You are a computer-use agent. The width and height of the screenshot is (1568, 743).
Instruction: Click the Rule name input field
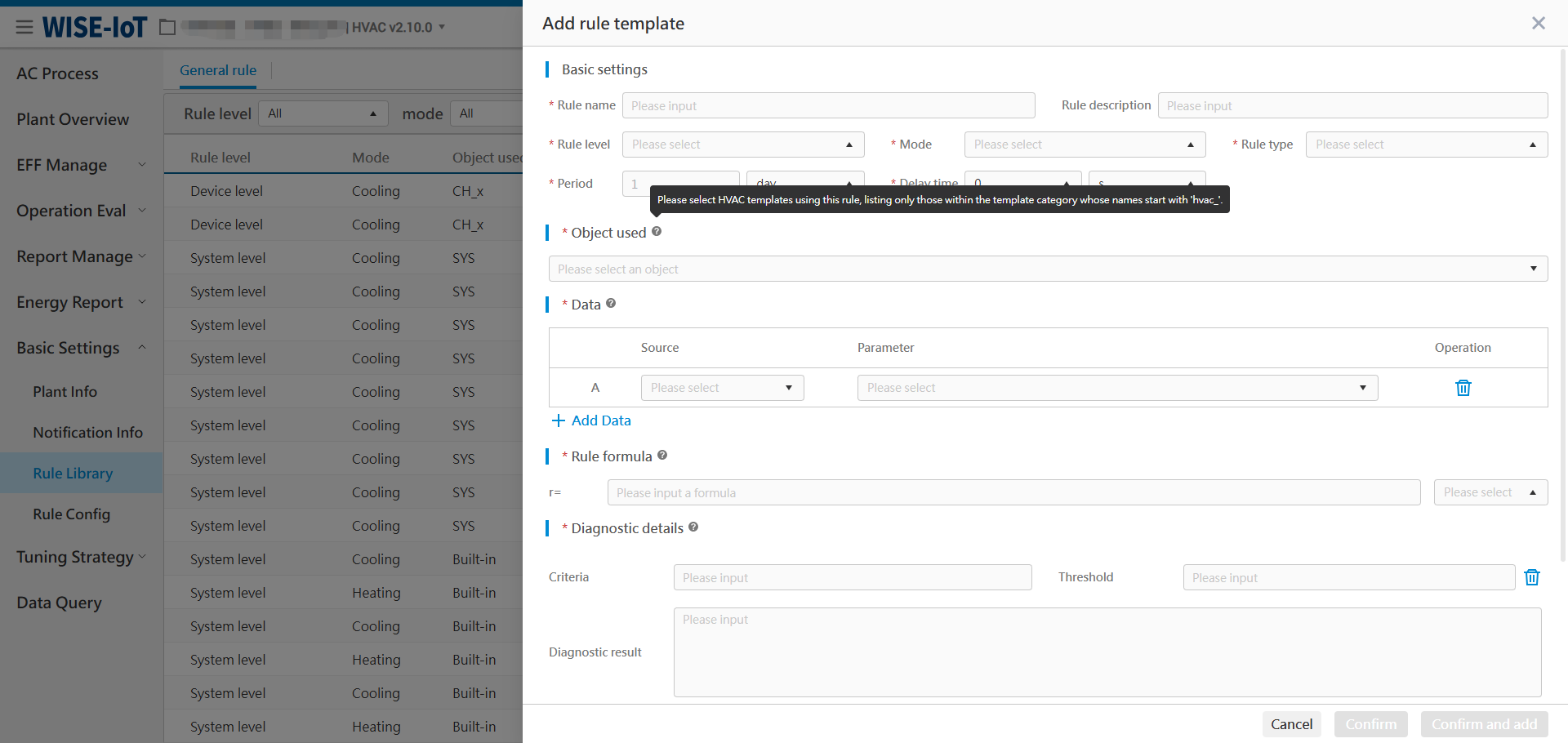(x=828, y=106)
